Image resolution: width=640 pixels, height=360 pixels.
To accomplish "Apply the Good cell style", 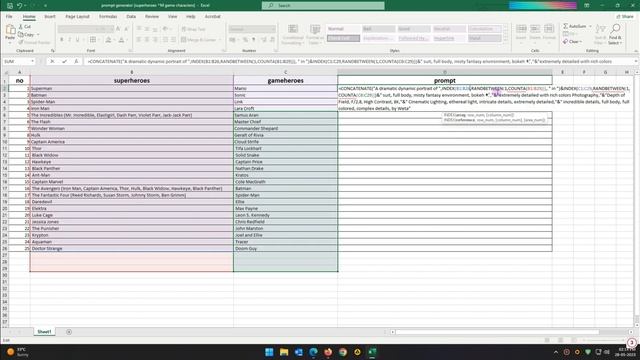I will point(413,29).
